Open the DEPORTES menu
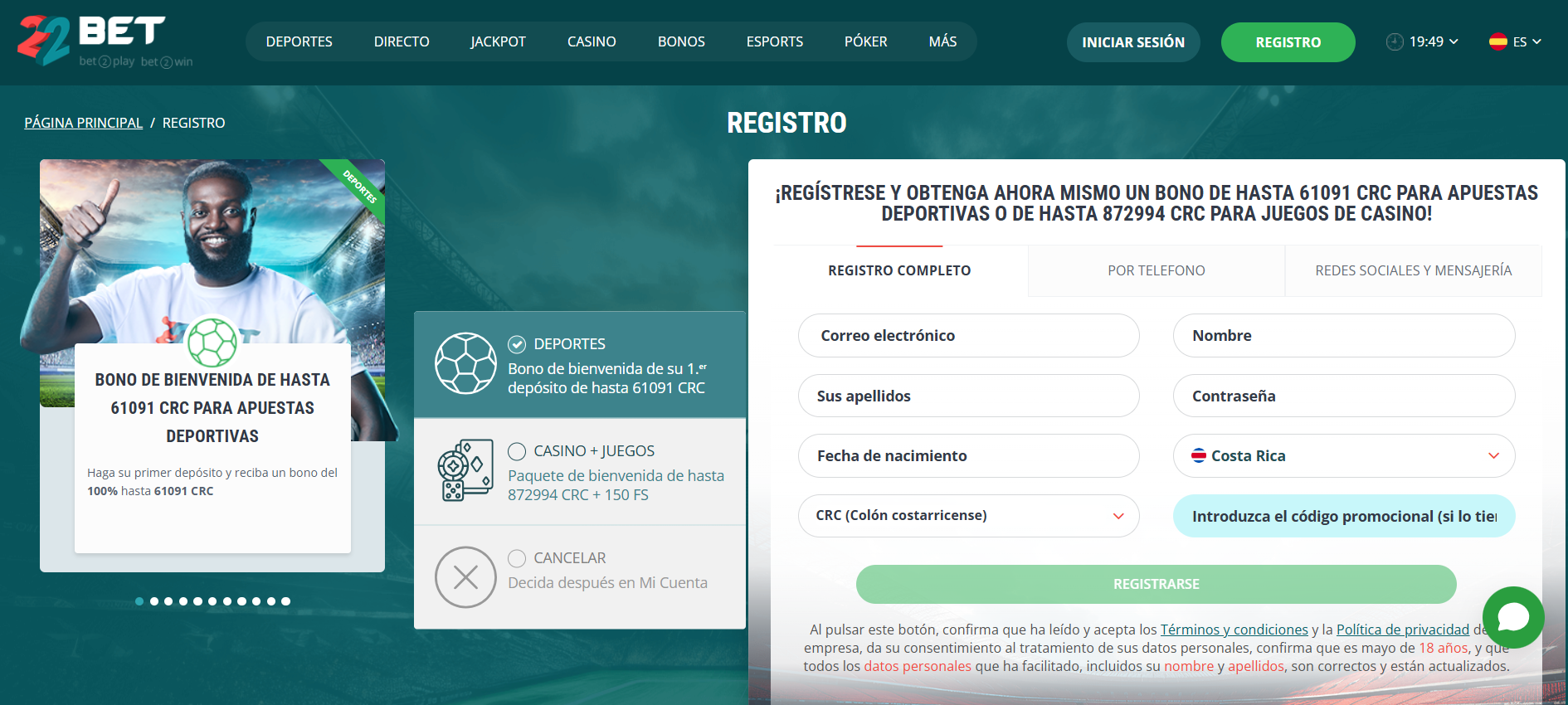The width and height of the screenshot is (1568, 705). pyautogui.click(x=299, y=41)
